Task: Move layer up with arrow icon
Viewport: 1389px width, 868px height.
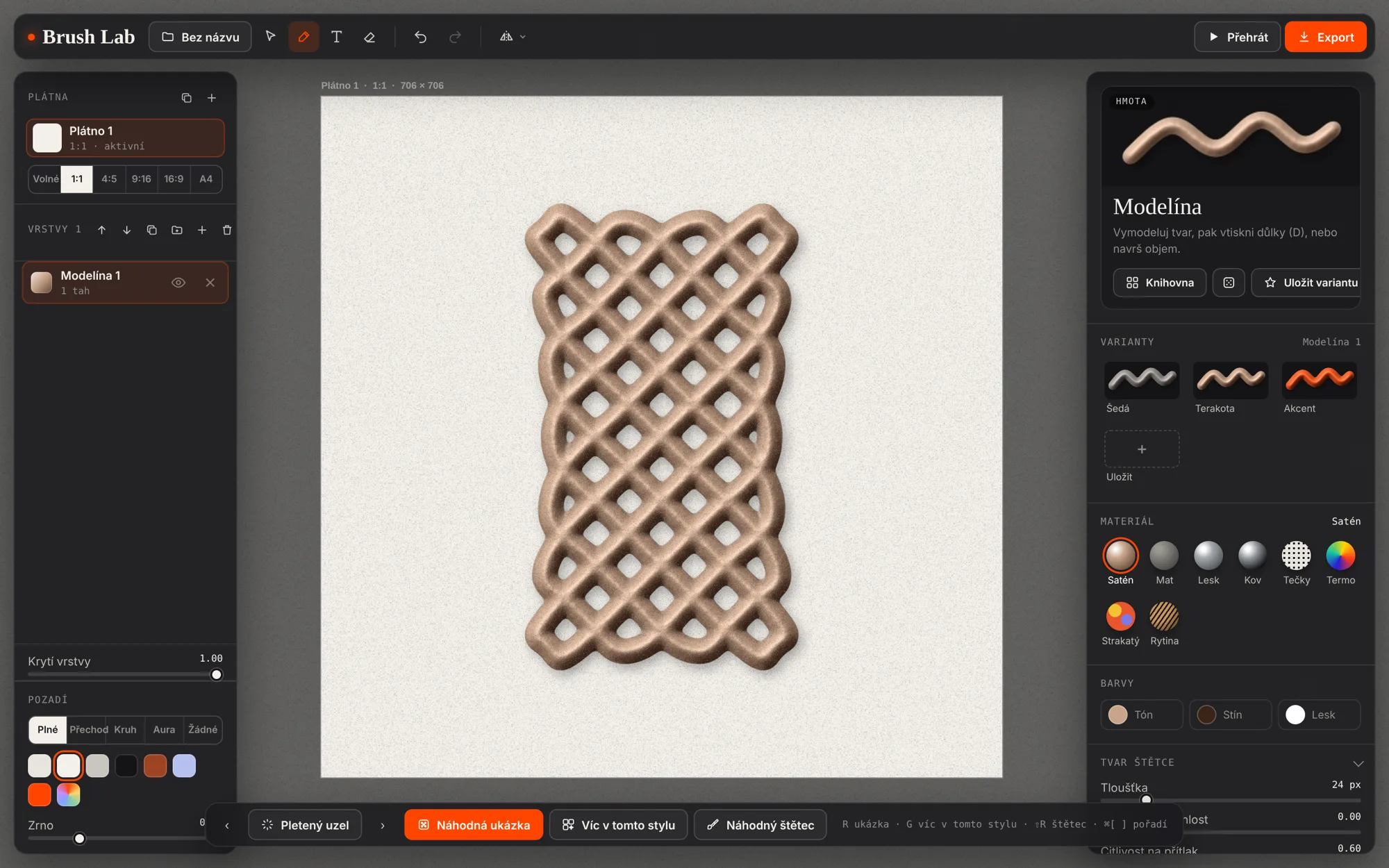Action: point(101,230)
